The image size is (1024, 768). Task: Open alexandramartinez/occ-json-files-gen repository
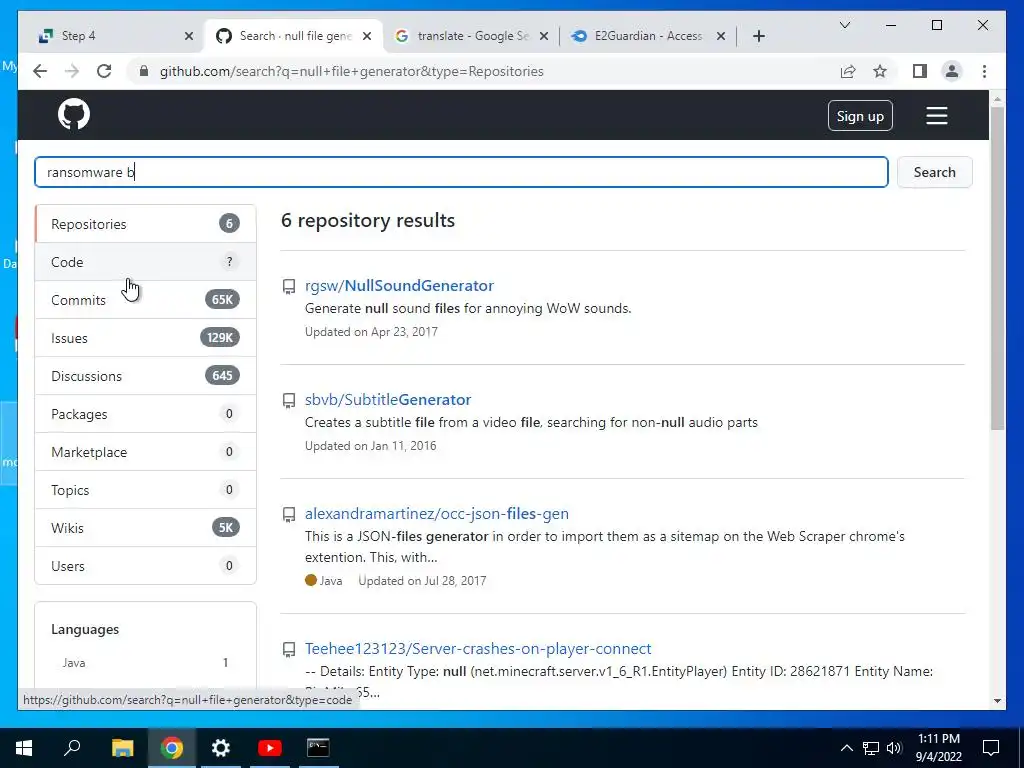click(437, 513)
